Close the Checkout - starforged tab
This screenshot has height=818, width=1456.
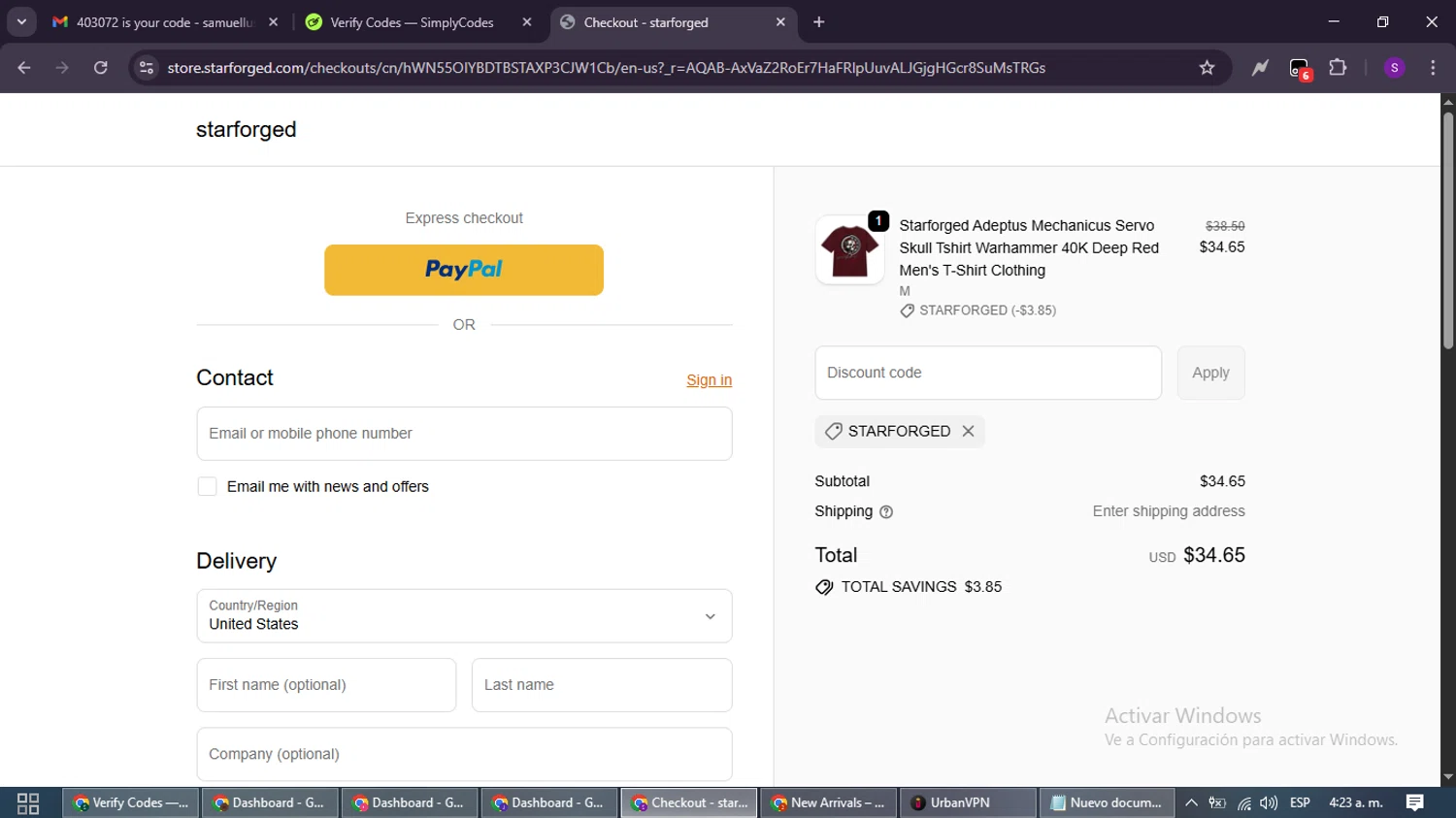(x=780, y=22)
